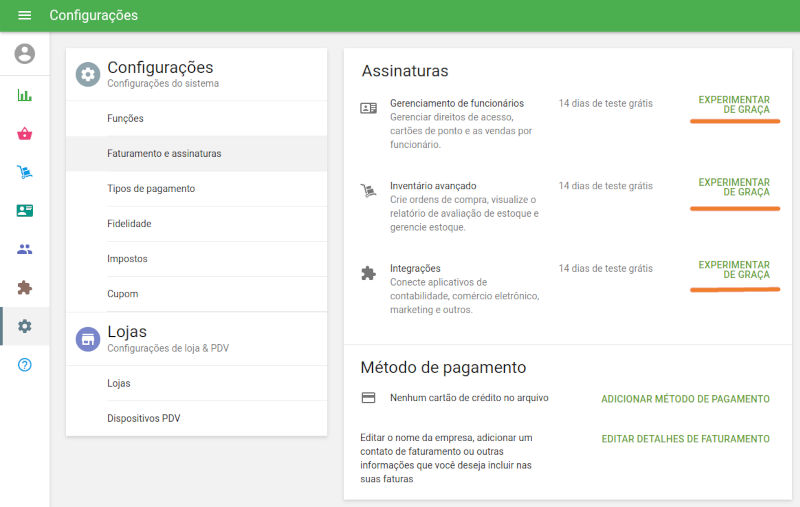Open the settings gear sidebar icon
The height and width of the screenshot is (507, 800).
click(x=24, y=326)
